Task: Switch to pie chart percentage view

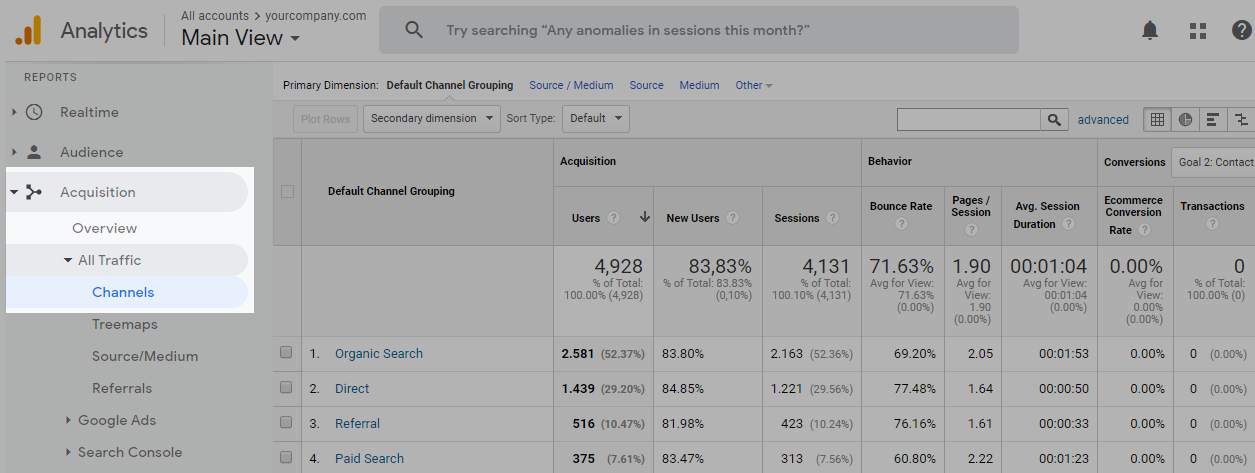Action: [x=1185, y=120]
